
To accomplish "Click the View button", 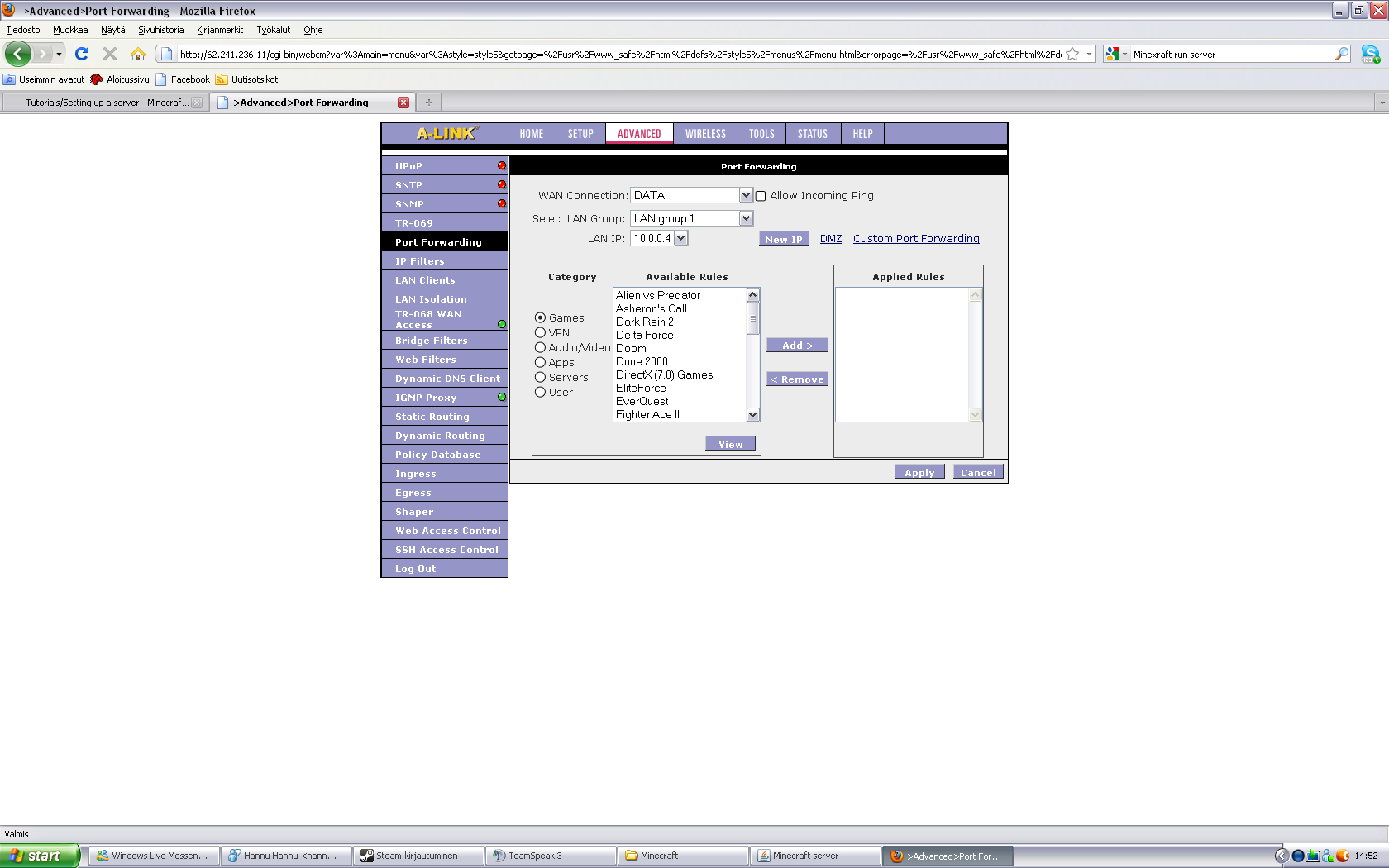I will coord(730,444).
